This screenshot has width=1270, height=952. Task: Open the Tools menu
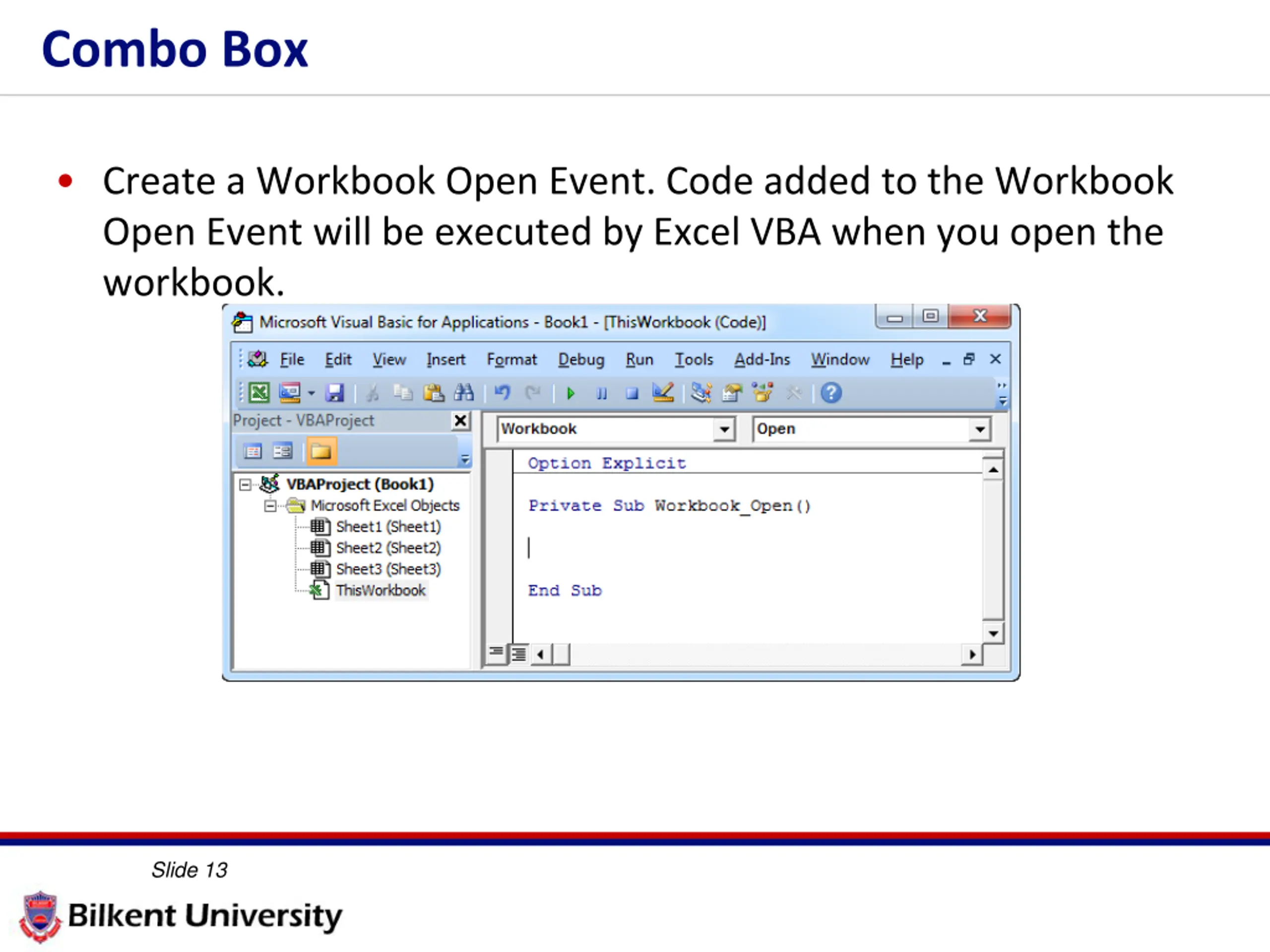[694, 360]
